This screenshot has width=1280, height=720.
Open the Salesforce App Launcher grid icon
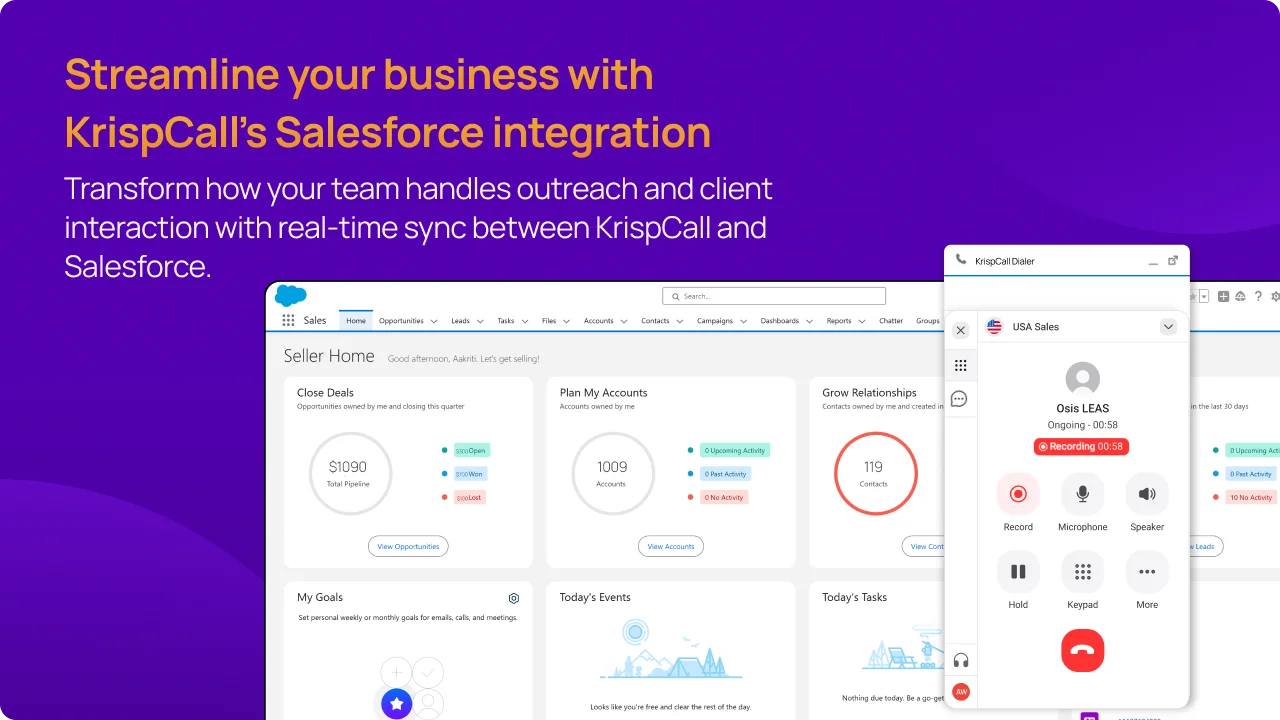[288, 320]
